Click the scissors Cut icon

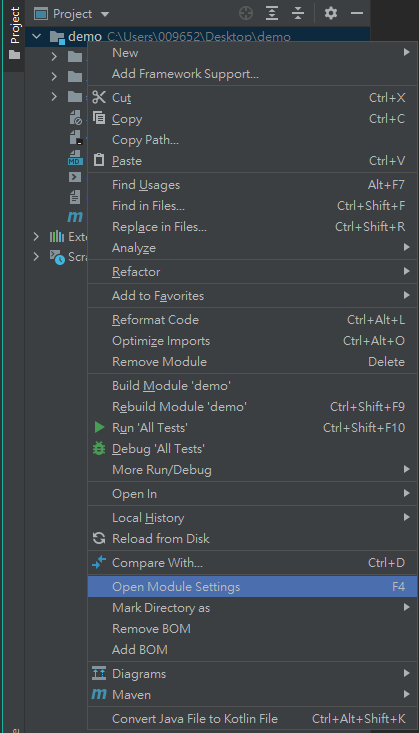click(99, 98)
